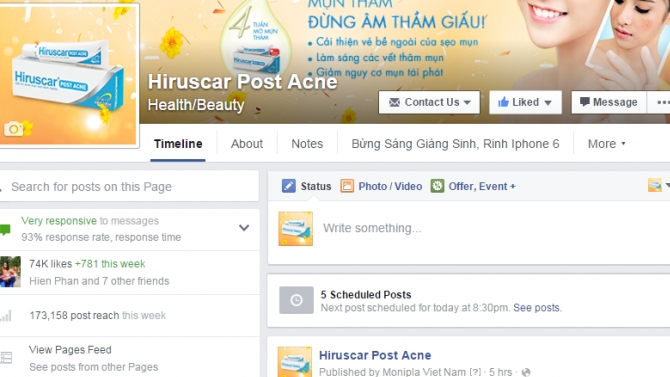Viewport: 670px width, 377px height.
Task: Expand the Very responsive messages chevron
Action: pyautogui.click(x=244, y=228)
